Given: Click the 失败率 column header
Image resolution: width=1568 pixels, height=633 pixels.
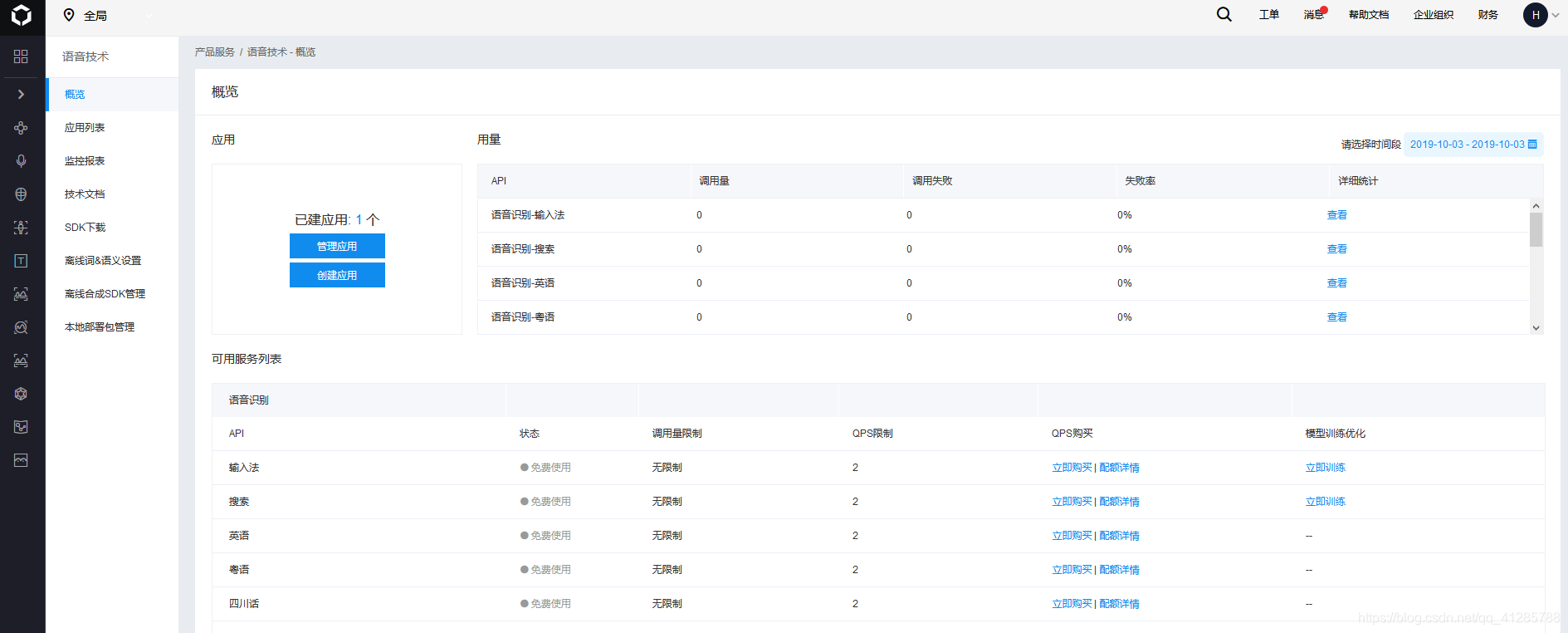Looking at the screenshot, I should coord(1140,181).
